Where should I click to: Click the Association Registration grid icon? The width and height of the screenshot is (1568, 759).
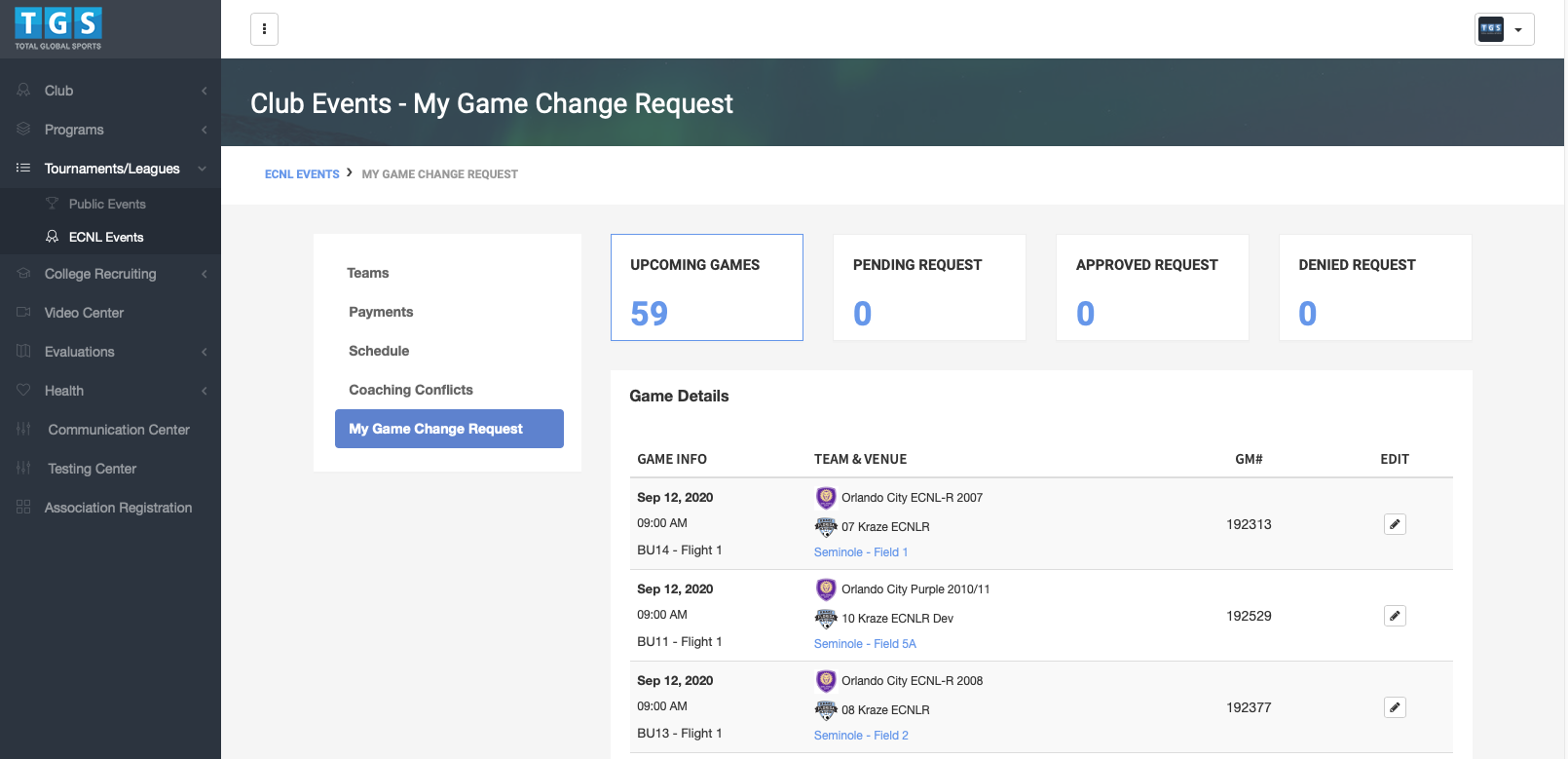23,508
